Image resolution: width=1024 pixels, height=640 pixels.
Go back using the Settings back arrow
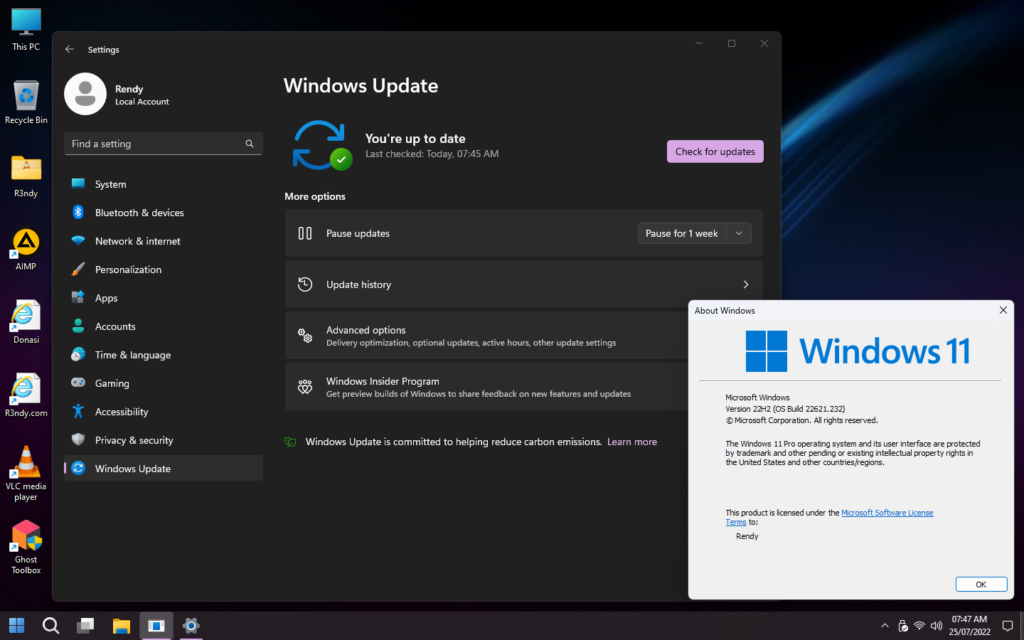tap(70, 50)
